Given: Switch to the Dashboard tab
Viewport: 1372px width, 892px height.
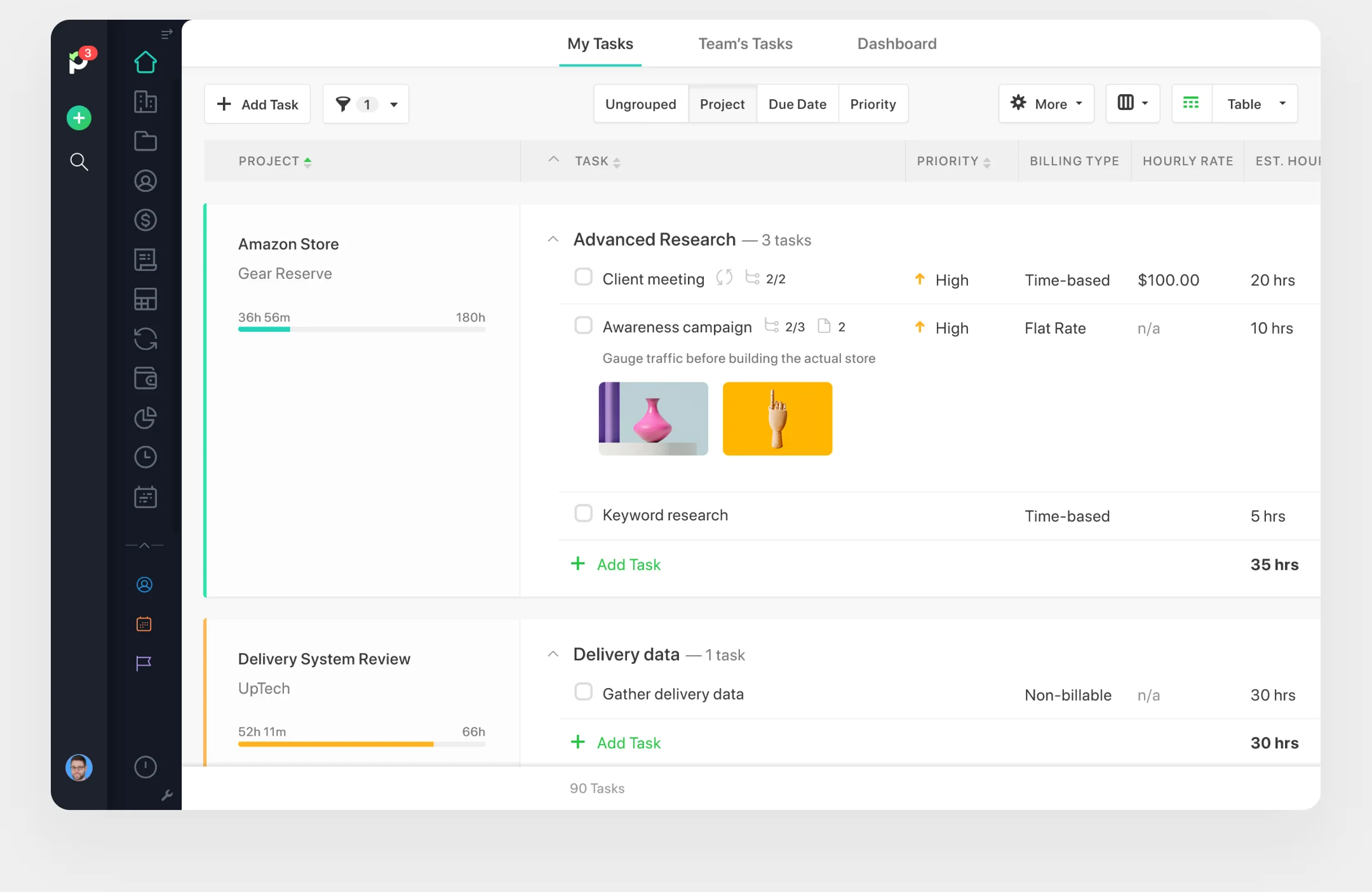Looking at the screenshot, I should (897, 44).
